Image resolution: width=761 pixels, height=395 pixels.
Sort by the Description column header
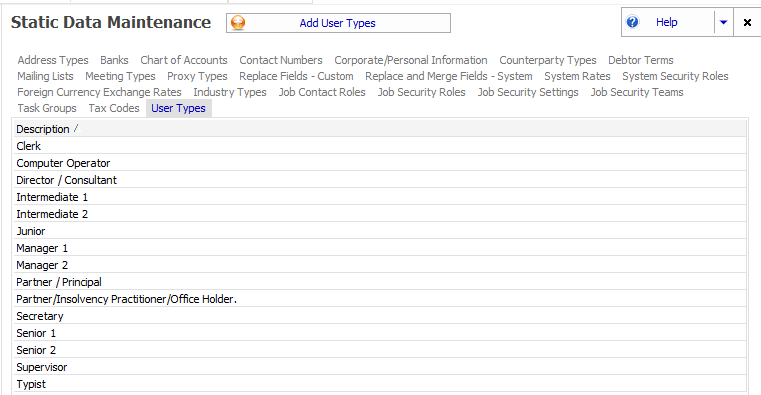click(x=380, y=129)
